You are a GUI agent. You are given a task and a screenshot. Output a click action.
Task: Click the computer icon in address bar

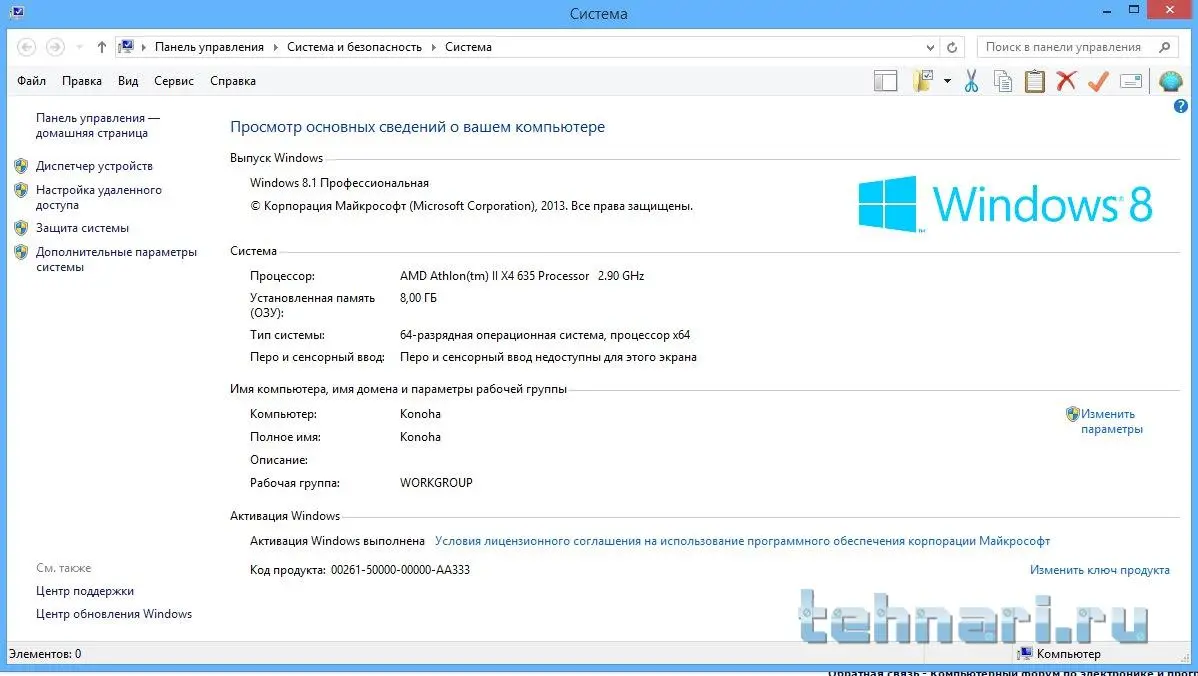pyautogui.click(x=127, y=47)
